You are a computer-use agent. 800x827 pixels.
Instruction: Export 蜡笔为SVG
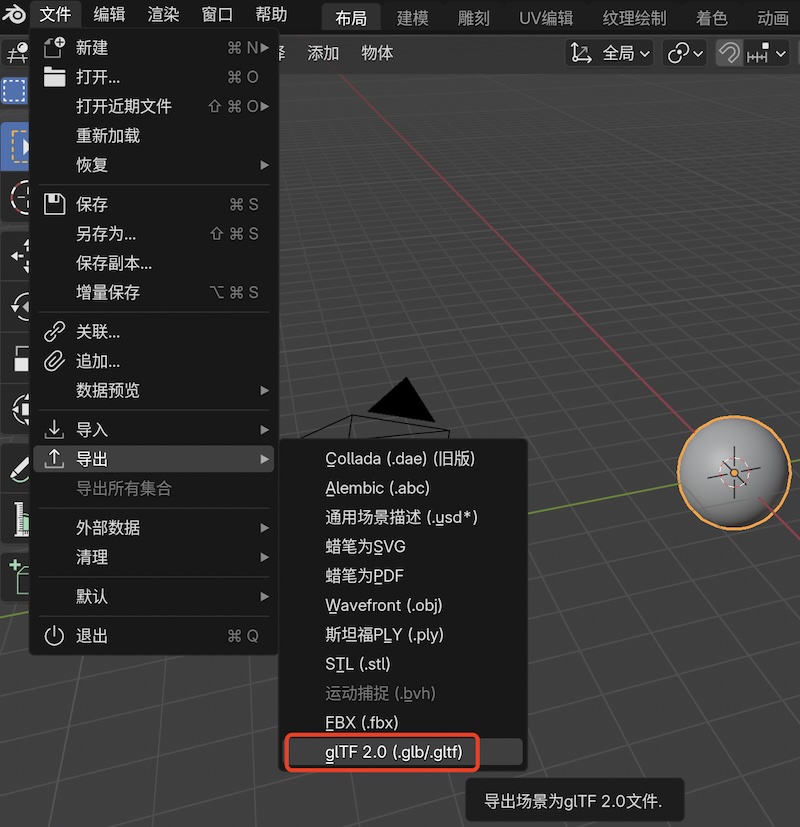pos(403,546)
